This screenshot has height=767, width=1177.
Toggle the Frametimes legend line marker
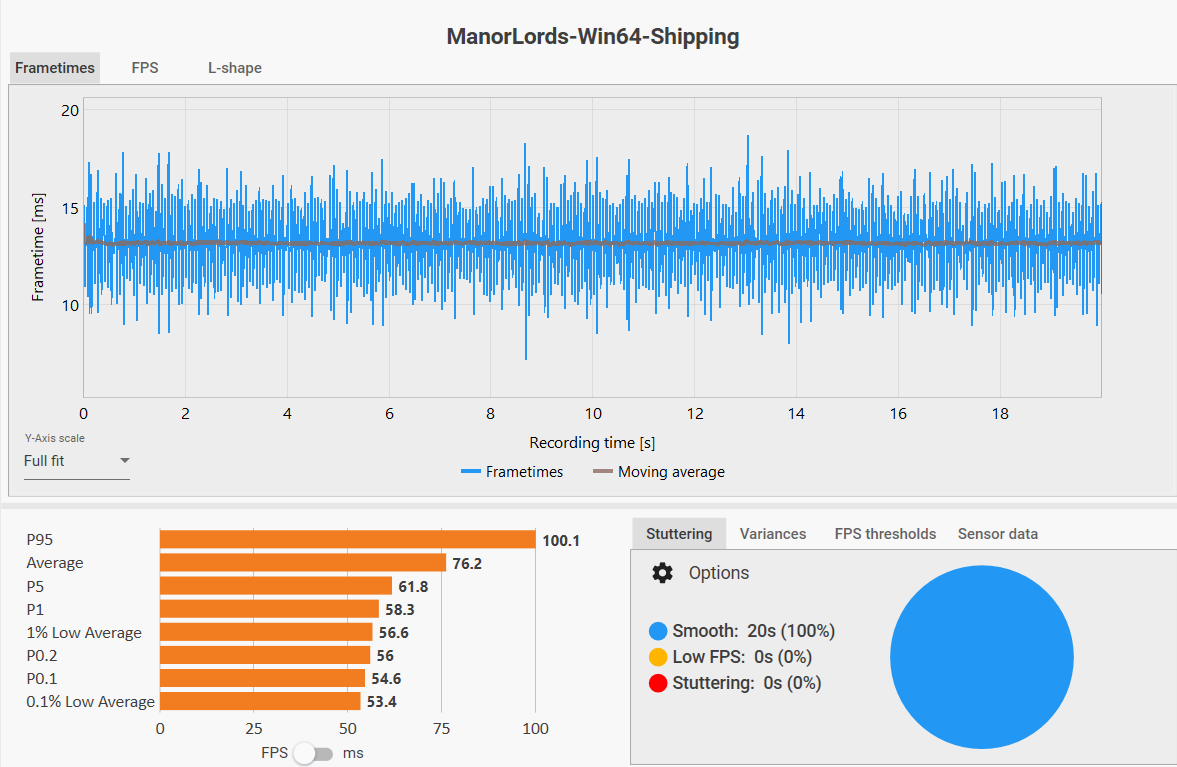click(471, 471)
